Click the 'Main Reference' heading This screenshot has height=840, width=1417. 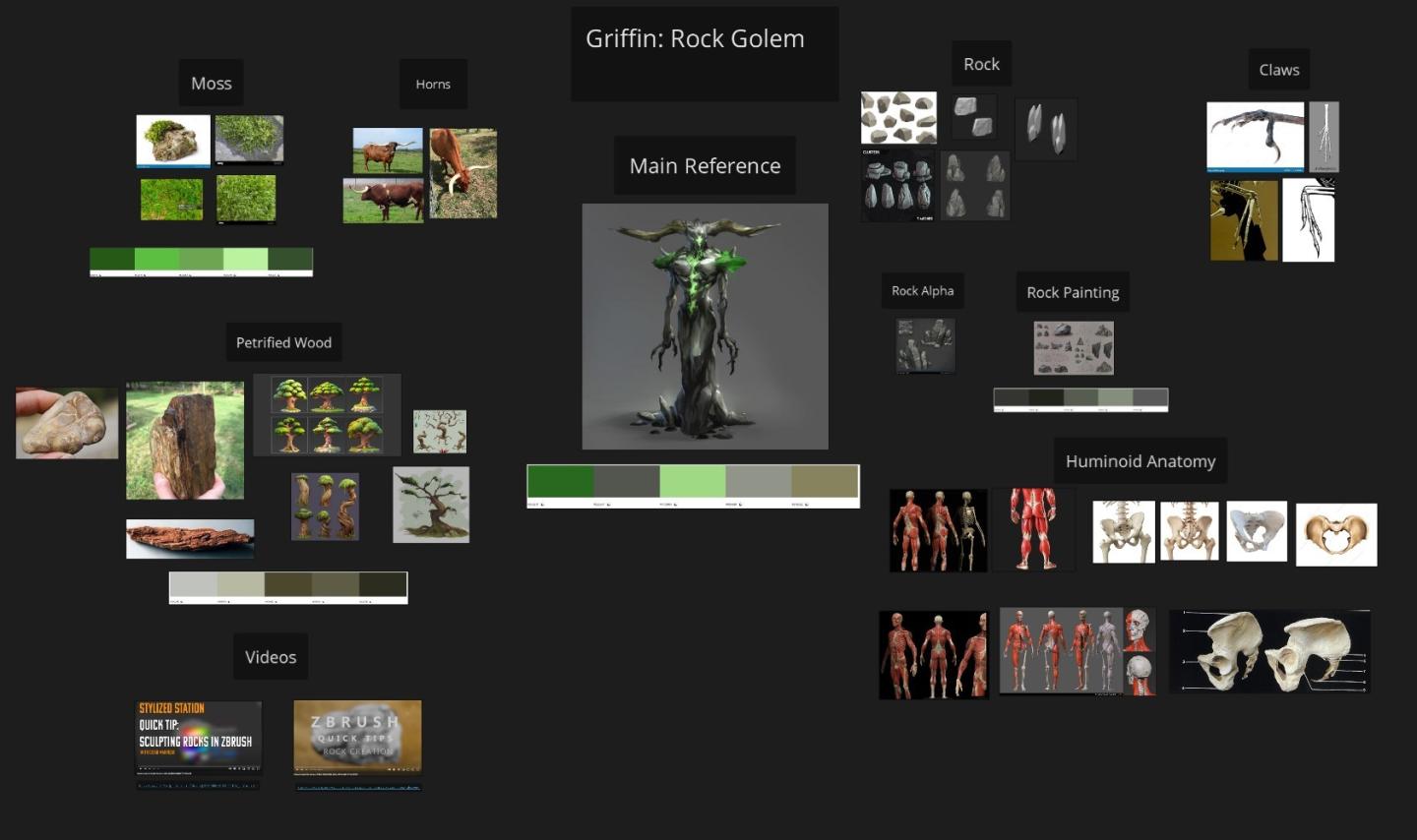[x=705, y=165]
